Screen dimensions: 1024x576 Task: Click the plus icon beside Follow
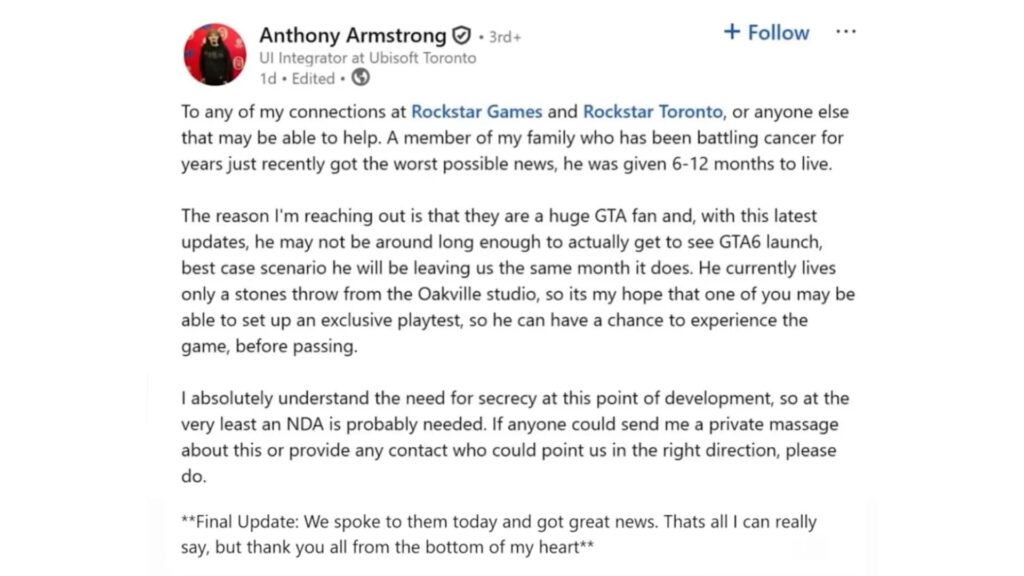[731, 32]
